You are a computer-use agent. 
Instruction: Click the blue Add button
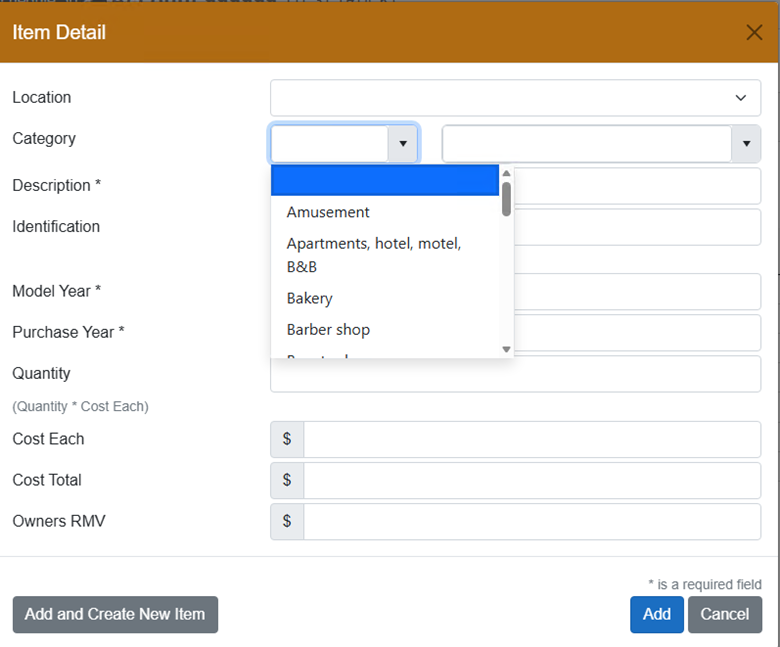[656, 614]
